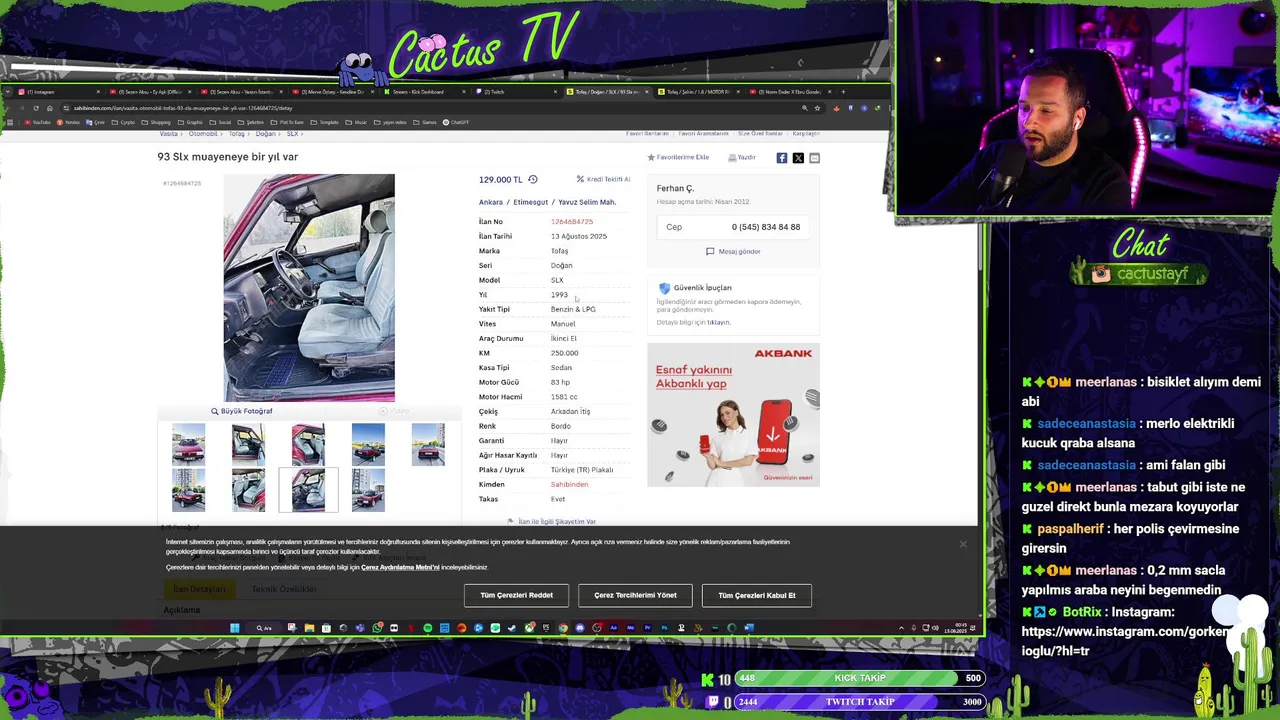Close the cookie banner with X
The width and height of the screenshot is (1280, 720).
click(963, 545)
